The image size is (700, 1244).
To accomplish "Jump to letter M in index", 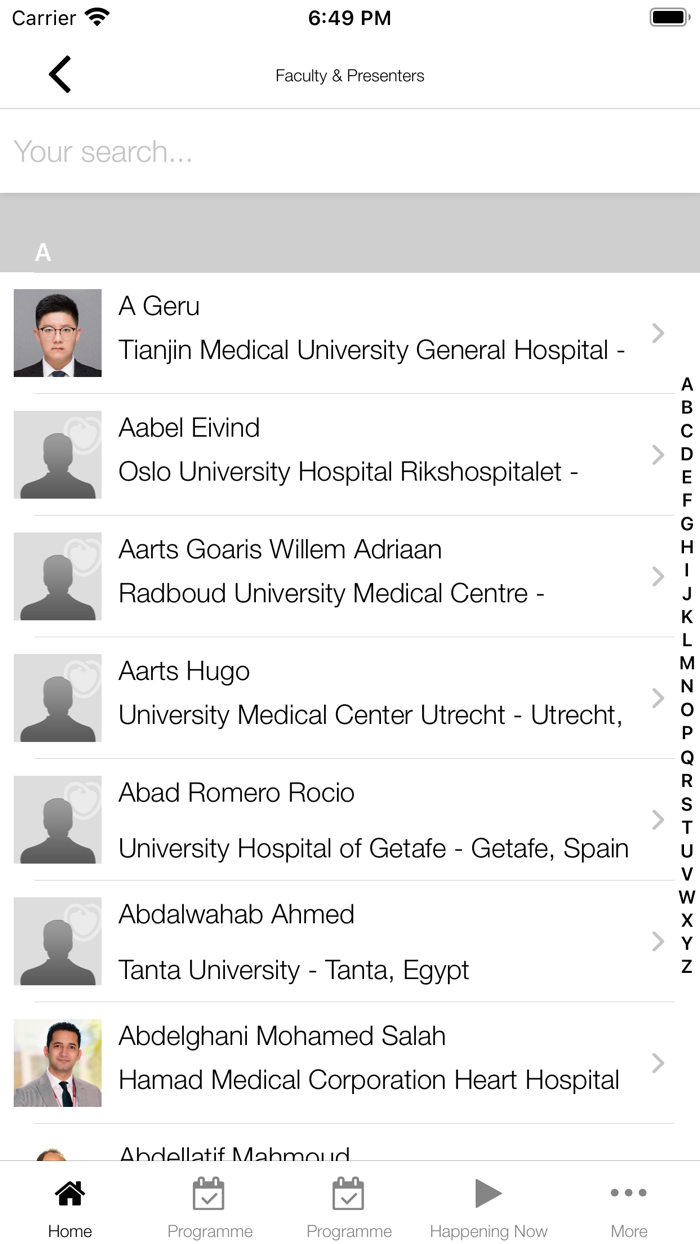I will point(687,663).
